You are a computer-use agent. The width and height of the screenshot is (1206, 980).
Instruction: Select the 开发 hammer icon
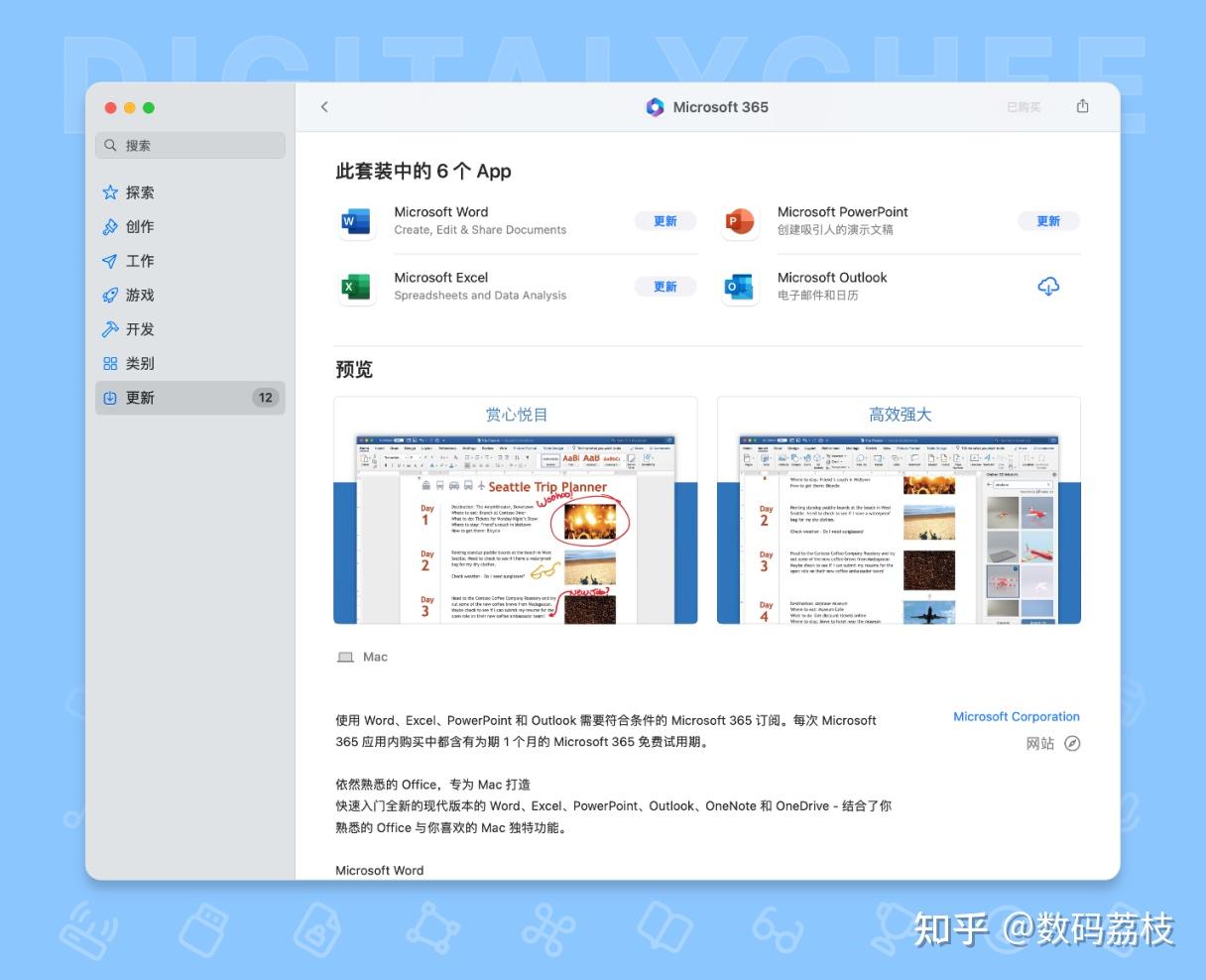tap(110, 329)
